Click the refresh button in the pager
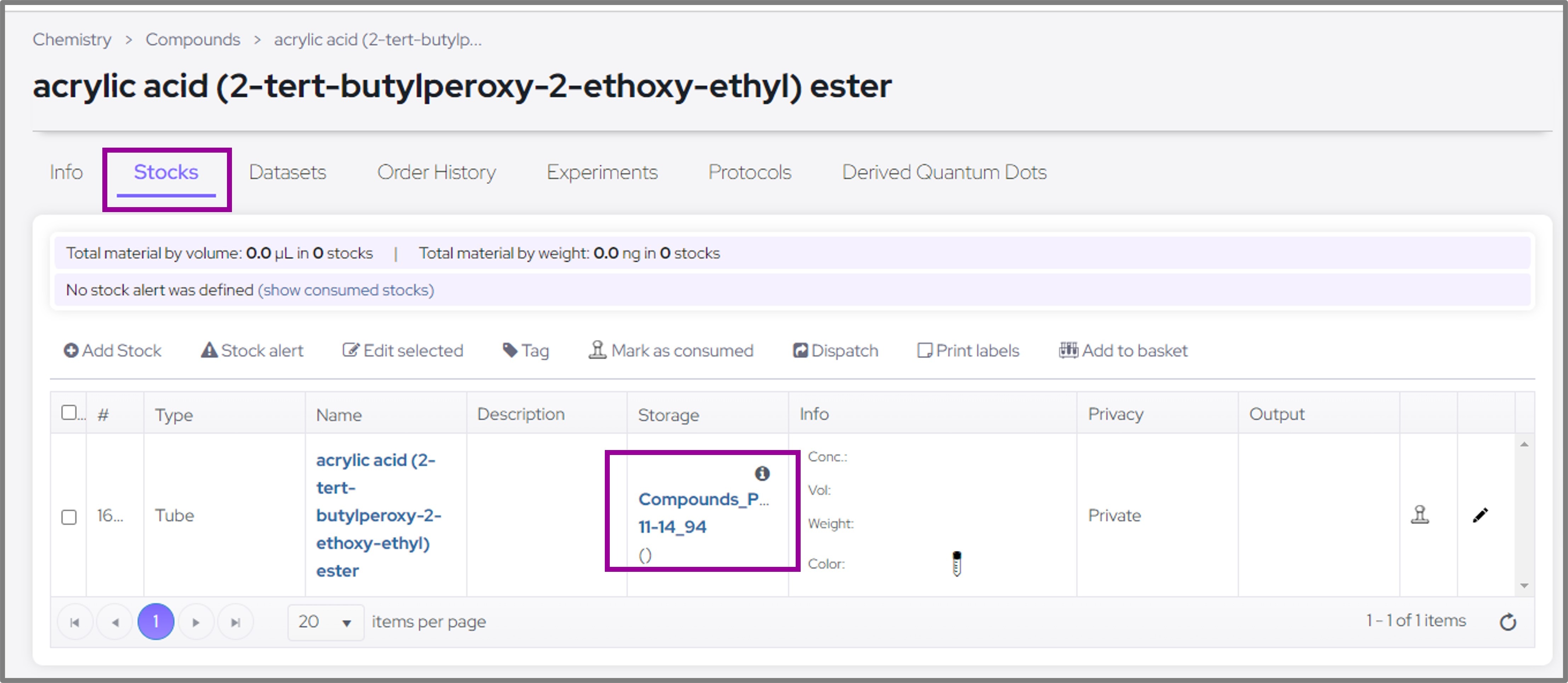1568x683 pixels. (1507, 622)
